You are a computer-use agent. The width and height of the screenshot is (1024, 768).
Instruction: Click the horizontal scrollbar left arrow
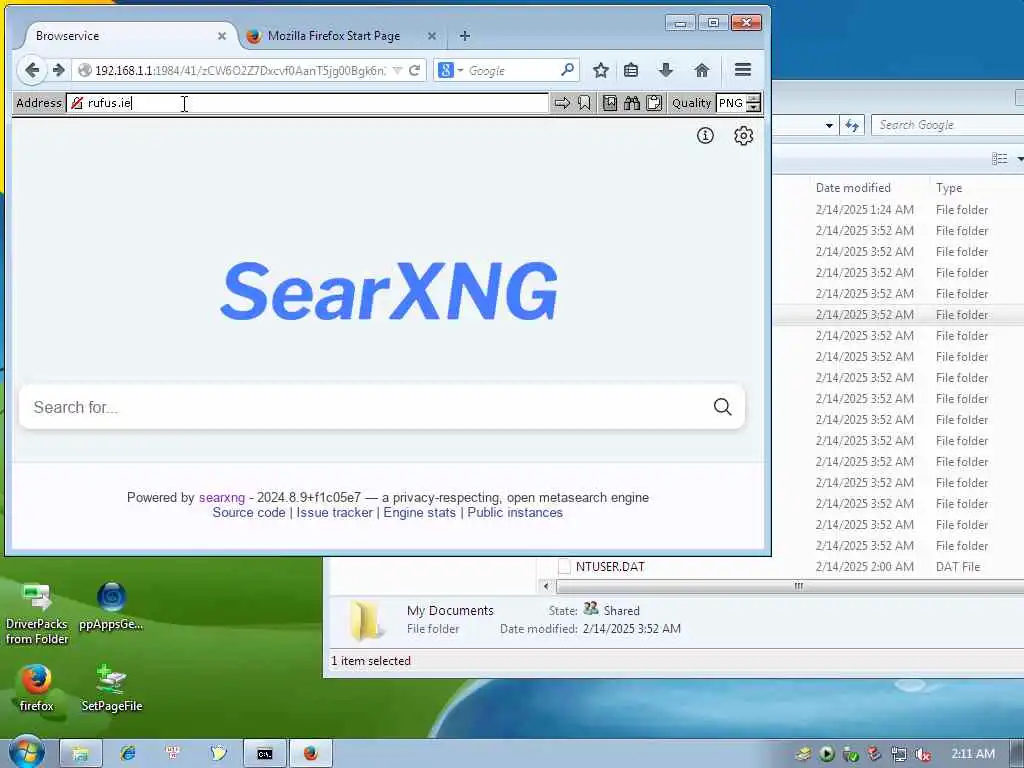(547, 586)
